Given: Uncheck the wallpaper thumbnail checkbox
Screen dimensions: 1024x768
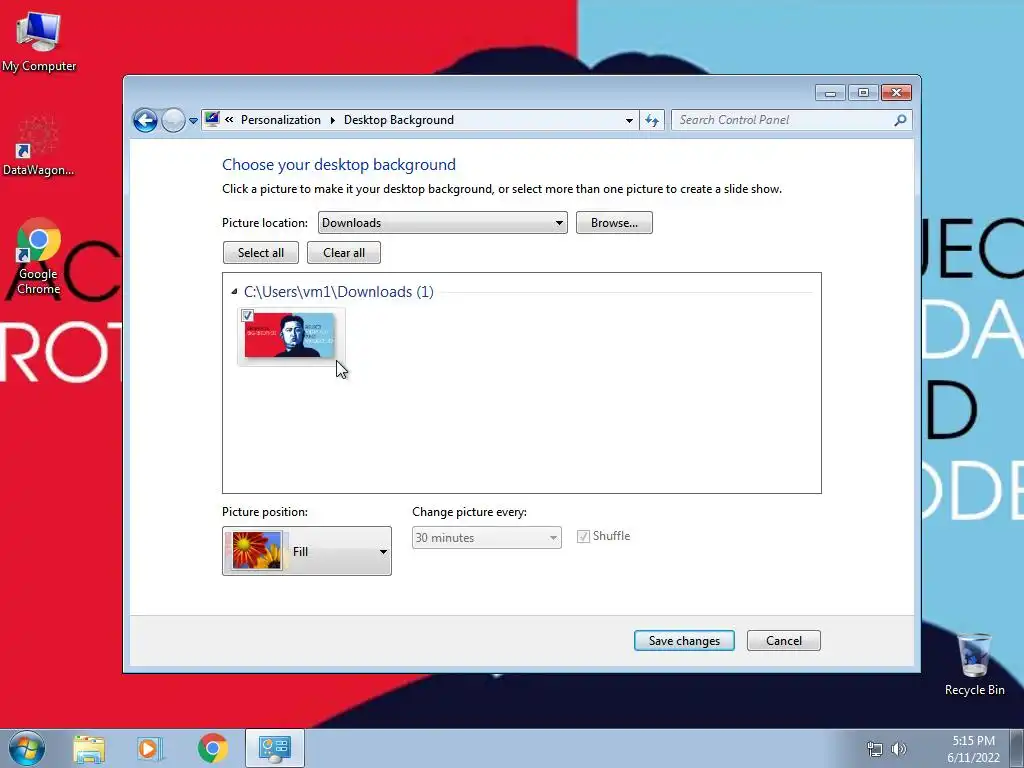Looking at the screenshot, I should tap(248, 316).
